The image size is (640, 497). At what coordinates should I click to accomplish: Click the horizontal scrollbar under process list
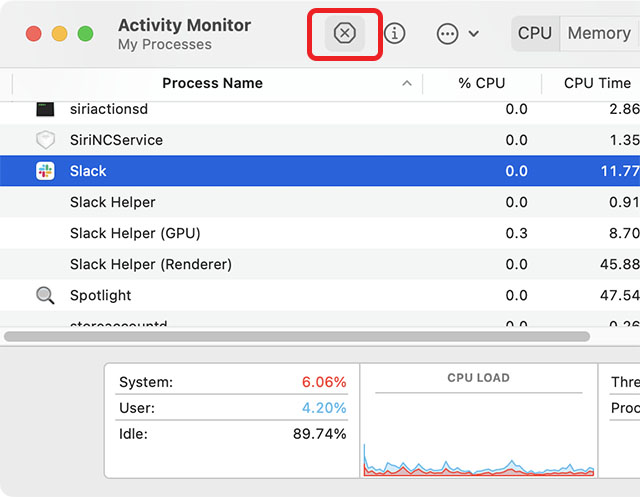[x=297, y=337]
